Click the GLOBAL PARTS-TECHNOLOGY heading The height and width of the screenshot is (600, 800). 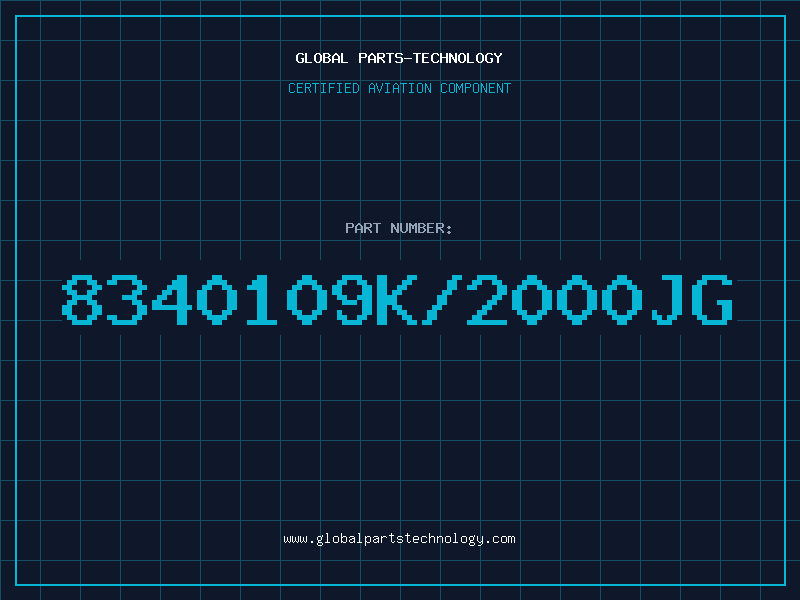click(399, 58)
